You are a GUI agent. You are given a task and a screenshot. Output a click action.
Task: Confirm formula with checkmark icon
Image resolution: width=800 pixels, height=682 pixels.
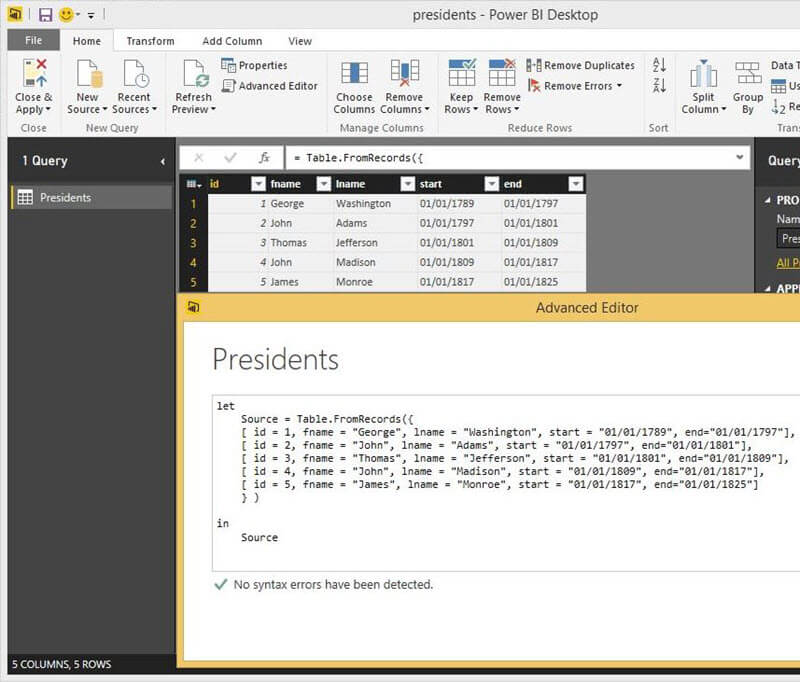(x=230, y=158)
